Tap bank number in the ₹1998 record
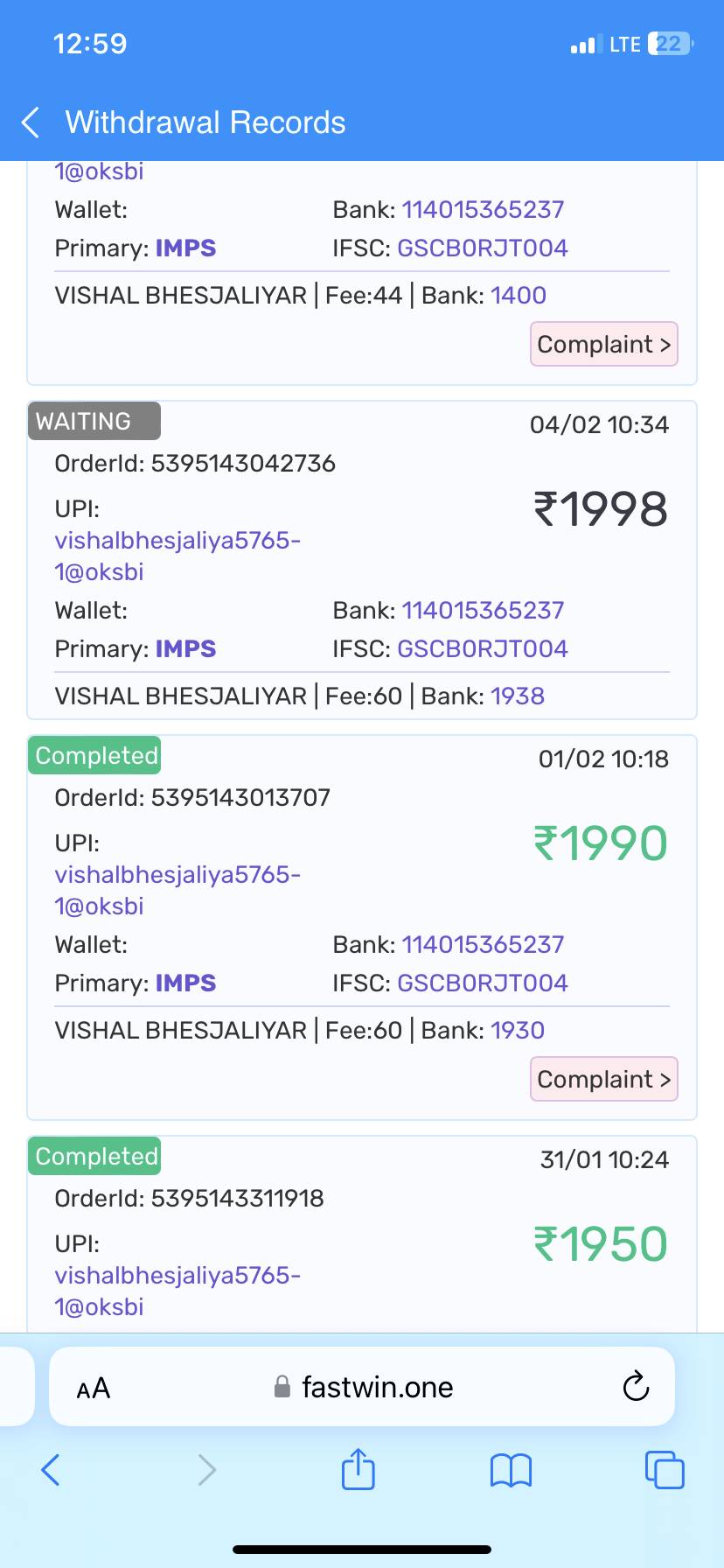724x1568 pixels. 483,610
